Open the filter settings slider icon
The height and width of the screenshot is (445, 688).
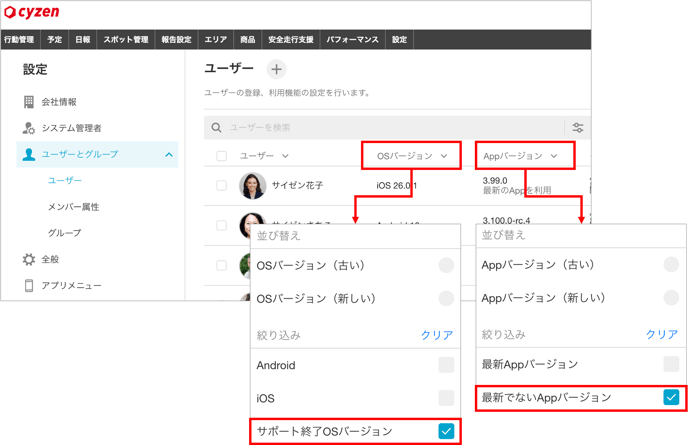(x=577, y=128)
